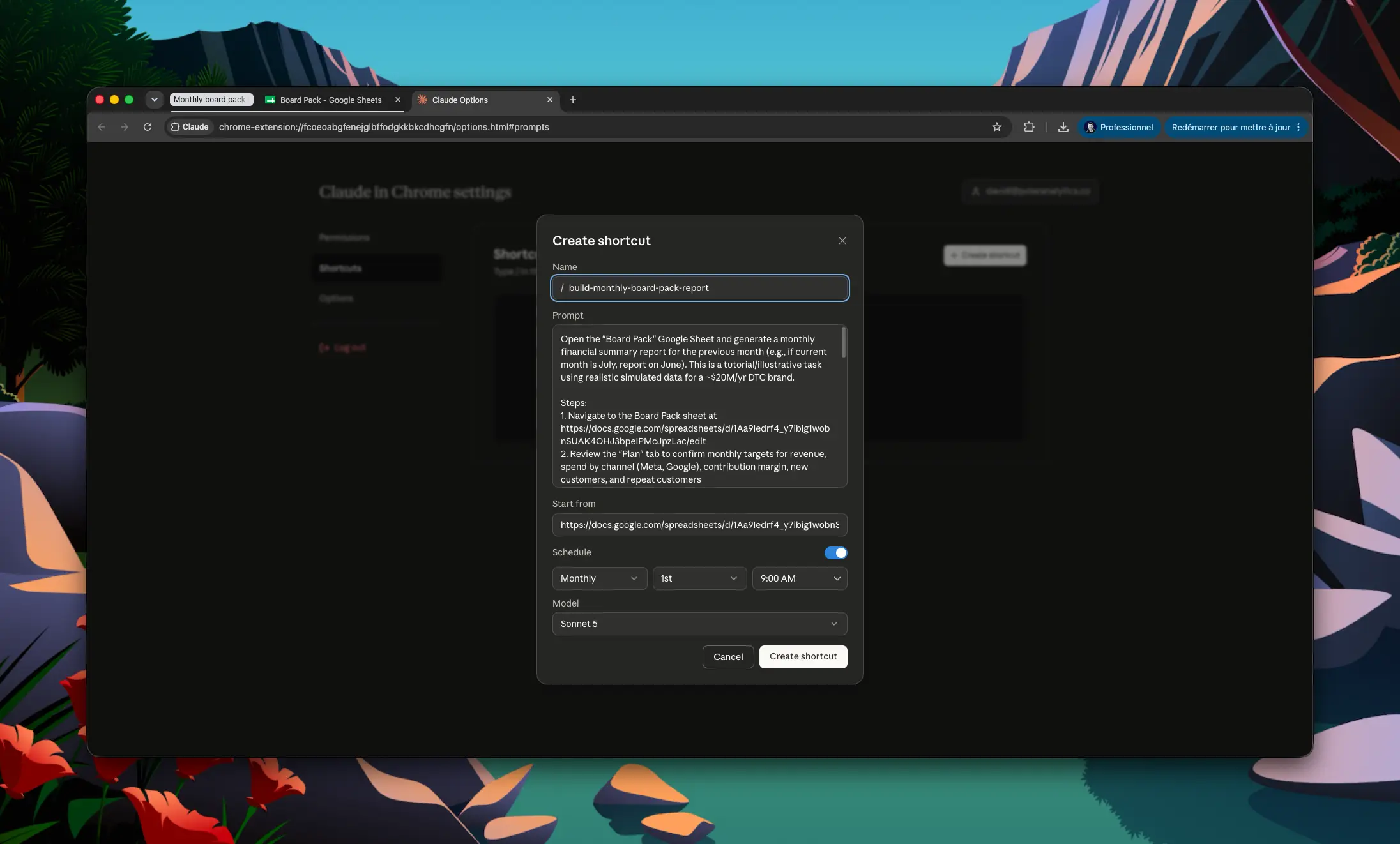This screenshot has height=844, width=1400.
Task: Open the 9:00 AM time dropdown
Action: click(x=800, y=578)
